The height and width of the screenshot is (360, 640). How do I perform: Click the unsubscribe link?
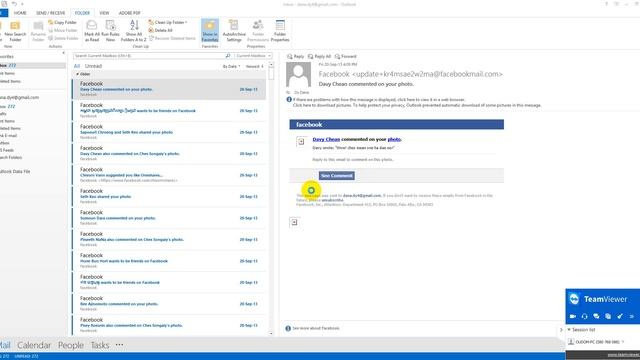coord(332,200)
